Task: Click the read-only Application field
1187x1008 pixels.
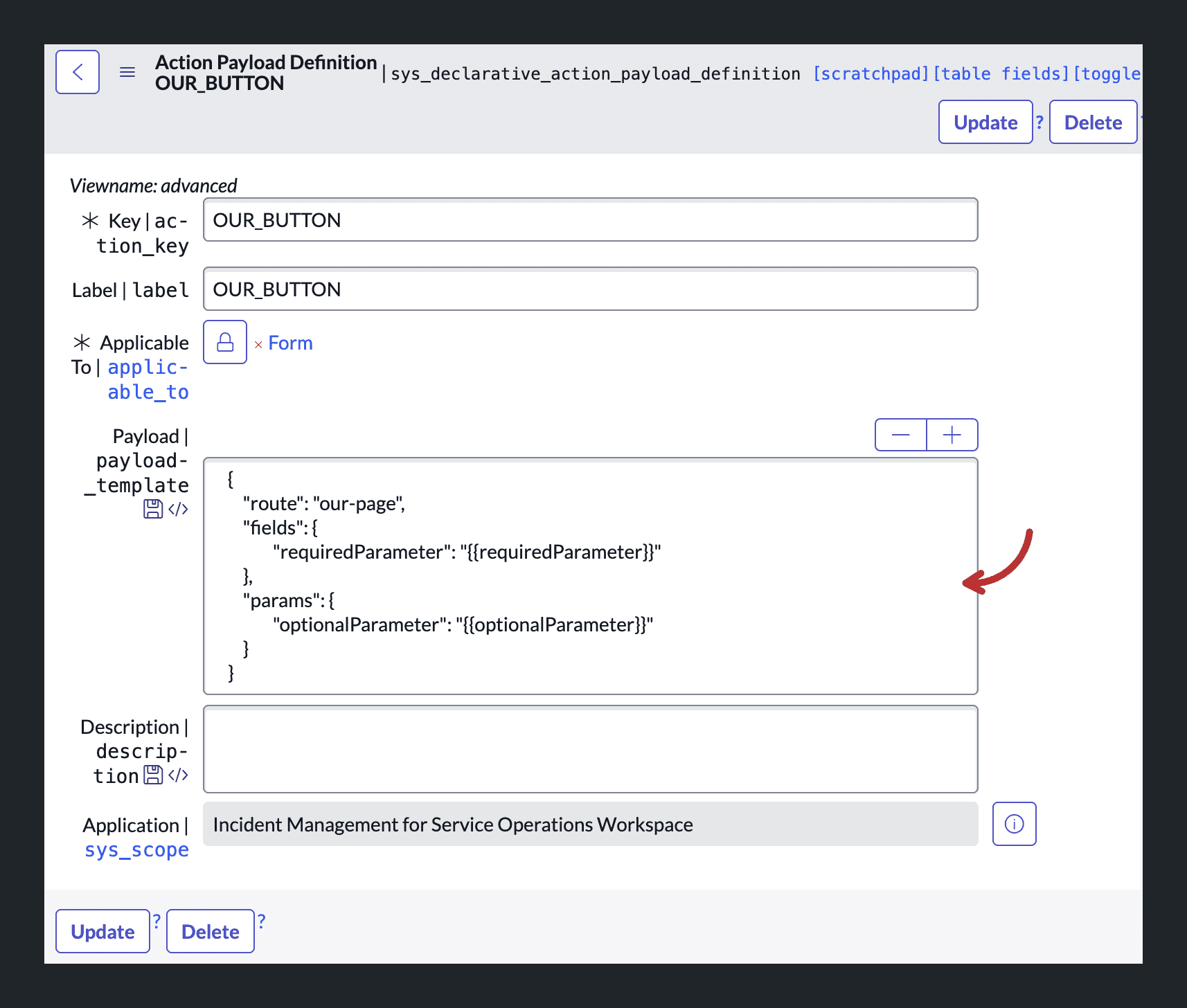Action: pyautogui.click(x=591, y=824)
